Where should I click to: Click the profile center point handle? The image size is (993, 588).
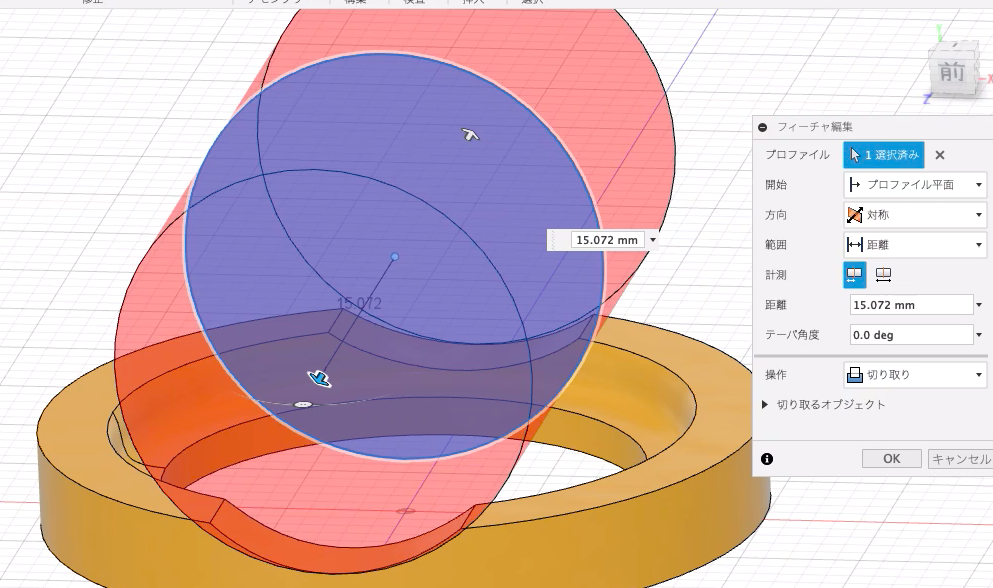pos(395,257)
